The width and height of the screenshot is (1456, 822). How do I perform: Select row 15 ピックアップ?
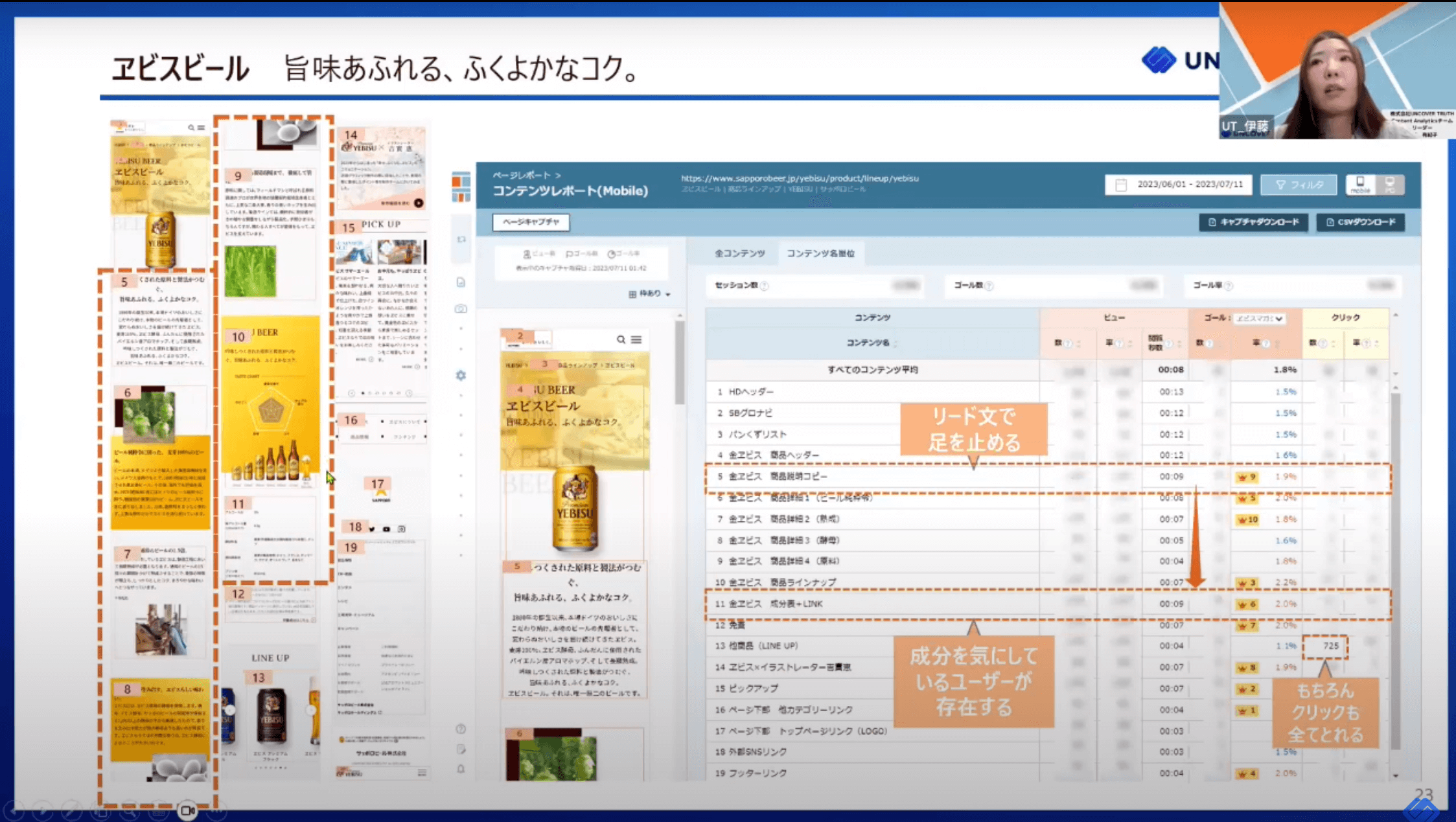pos(1047,688)
